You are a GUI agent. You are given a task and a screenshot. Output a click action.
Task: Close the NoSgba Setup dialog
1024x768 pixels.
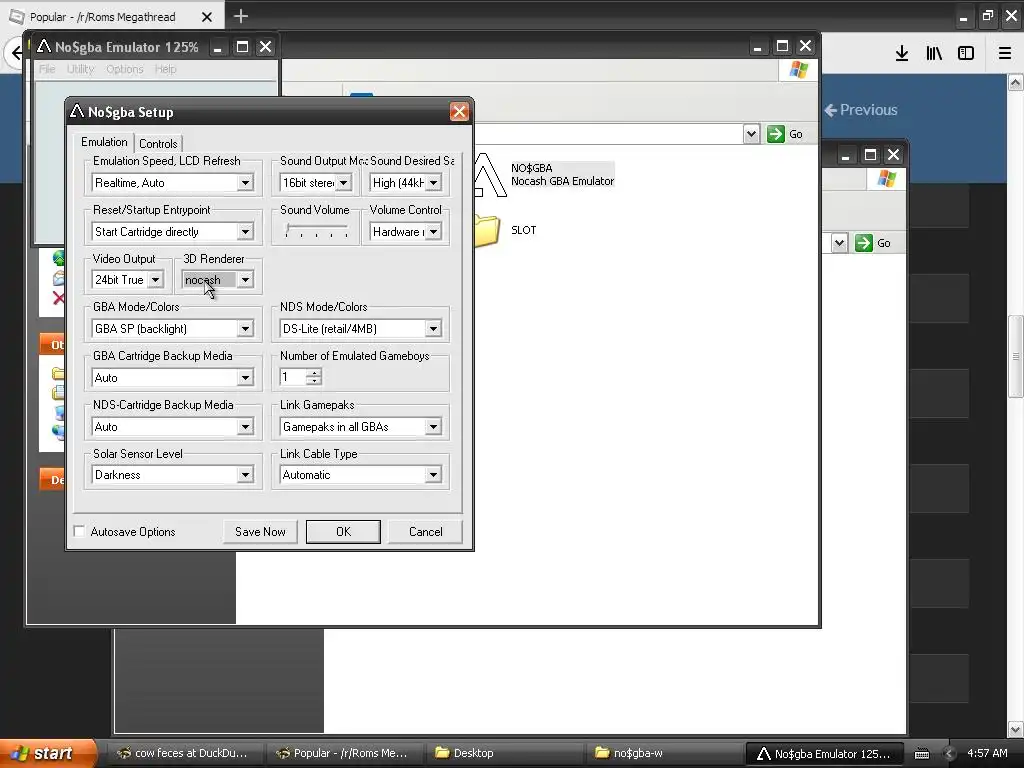pyautogui.click(x=459, y=112)
